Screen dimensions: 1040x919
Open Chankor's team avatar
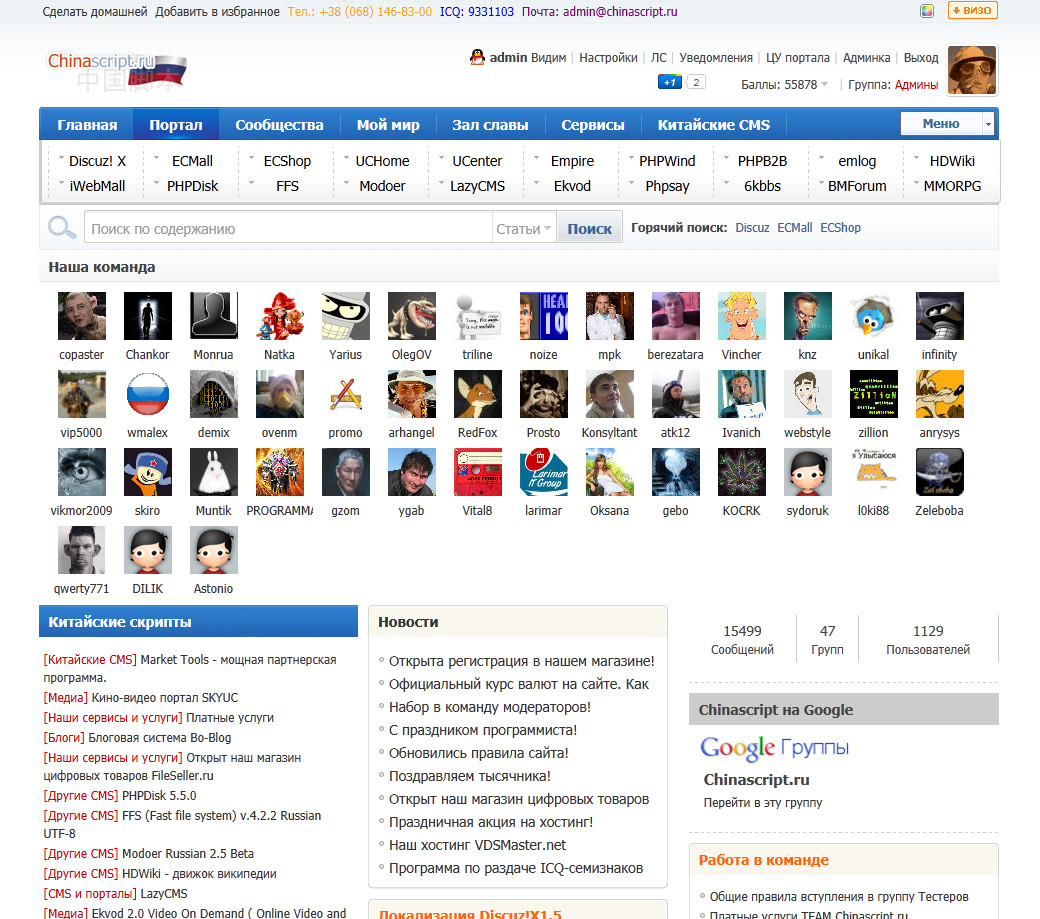[147, 316]
